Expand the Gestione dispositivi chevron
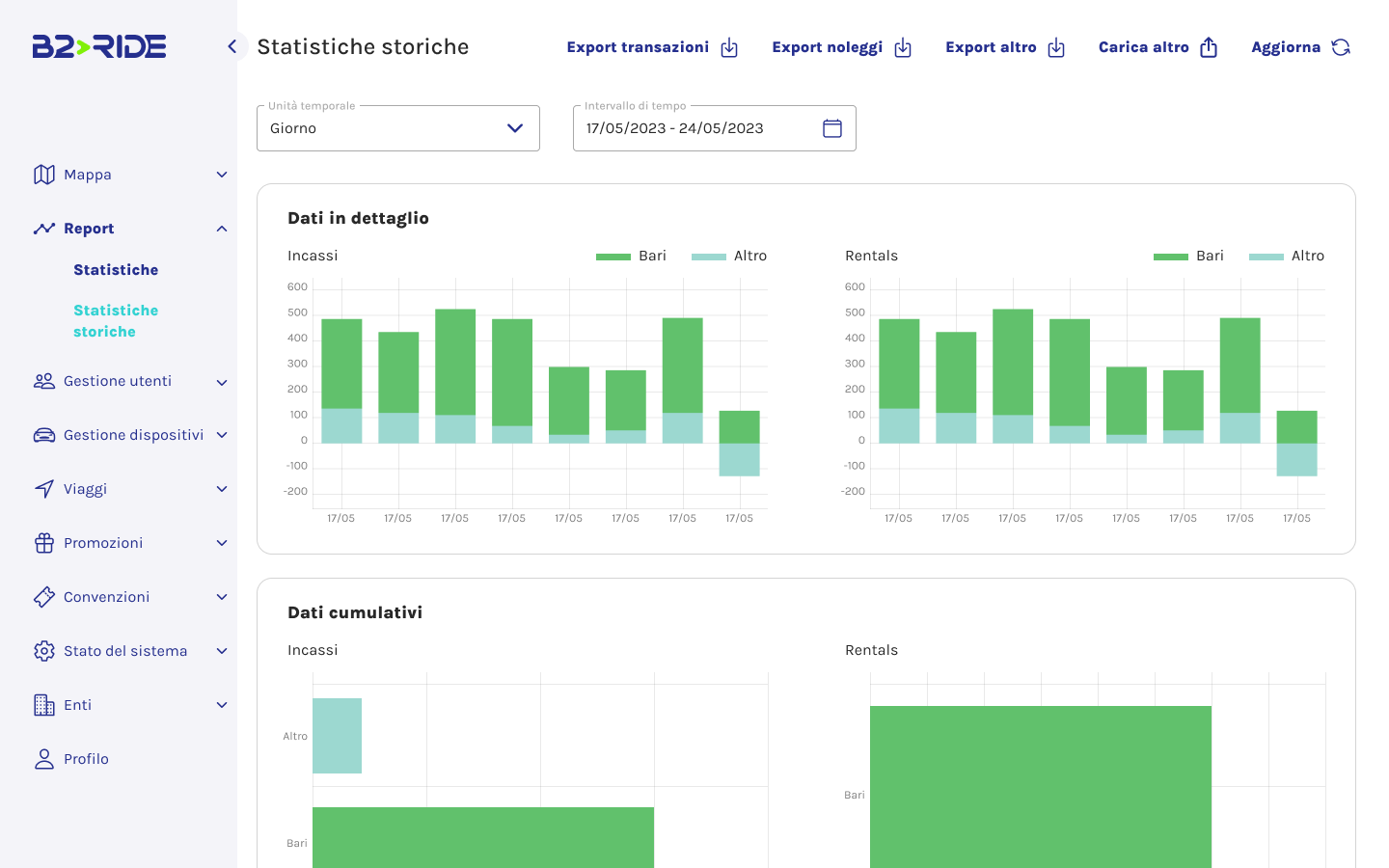 pyautogui.click(x=222, y=435)
